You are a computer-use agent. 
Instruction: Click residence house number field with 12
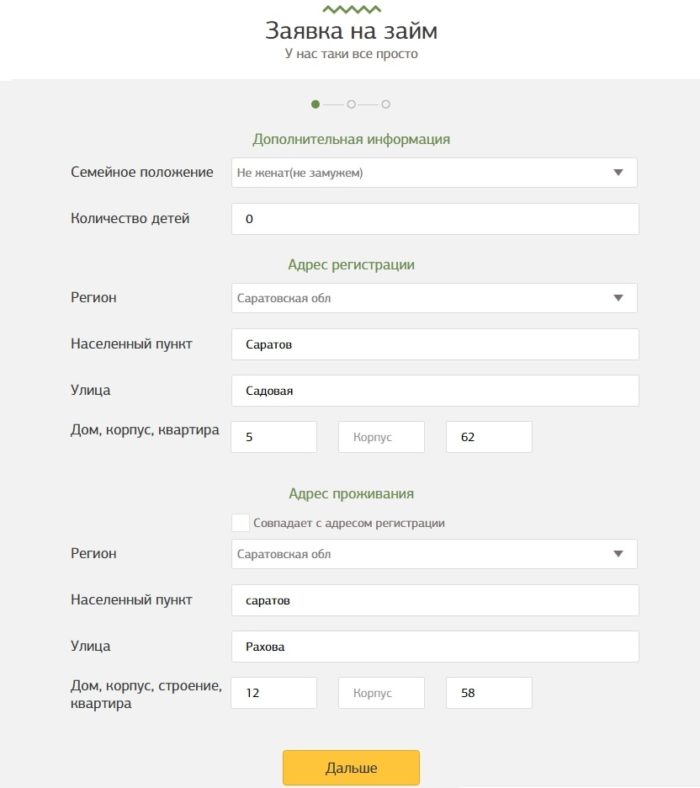tap(273, 693)
